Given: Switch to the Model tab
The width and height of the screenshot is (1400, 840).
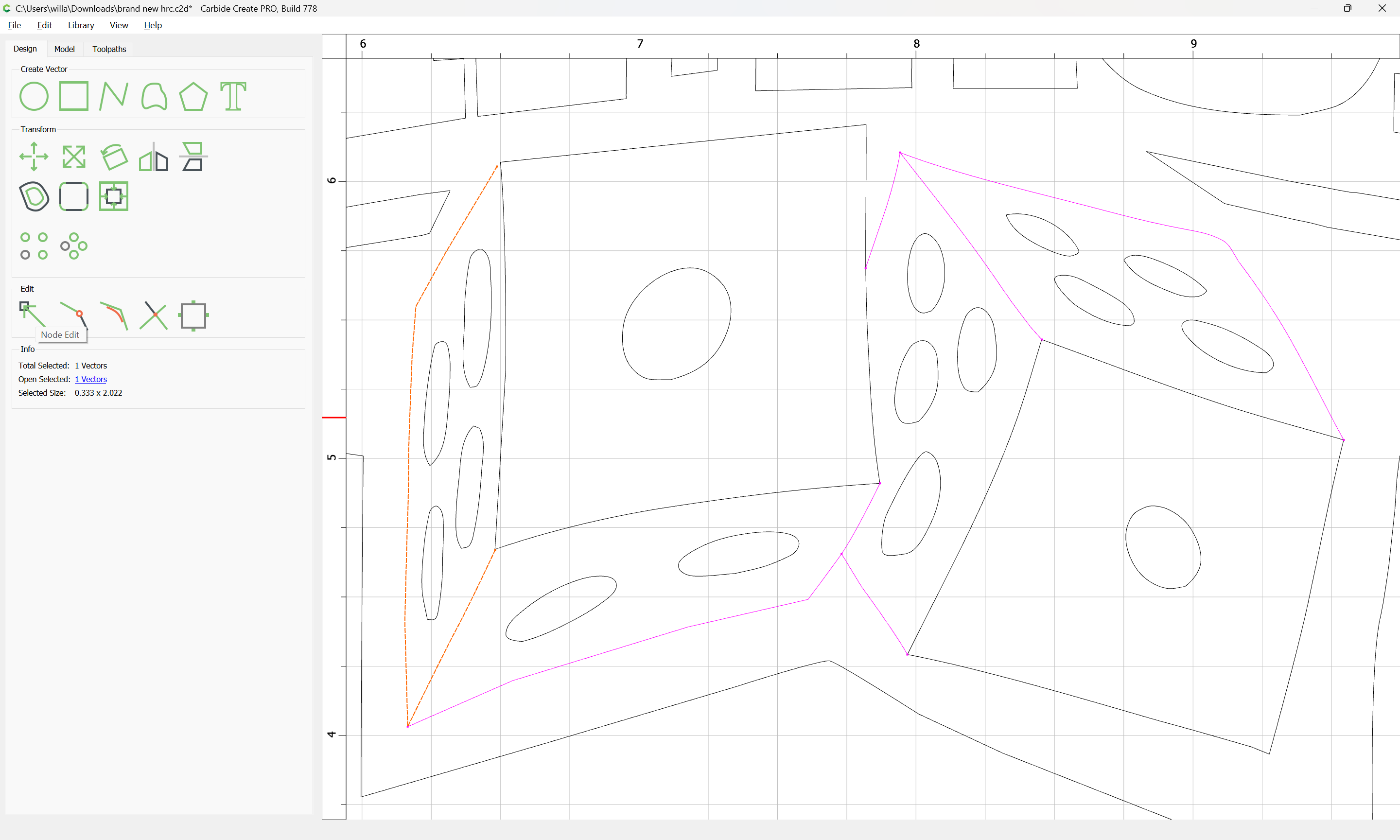Looking at the screenshot, I should [65, 49].
